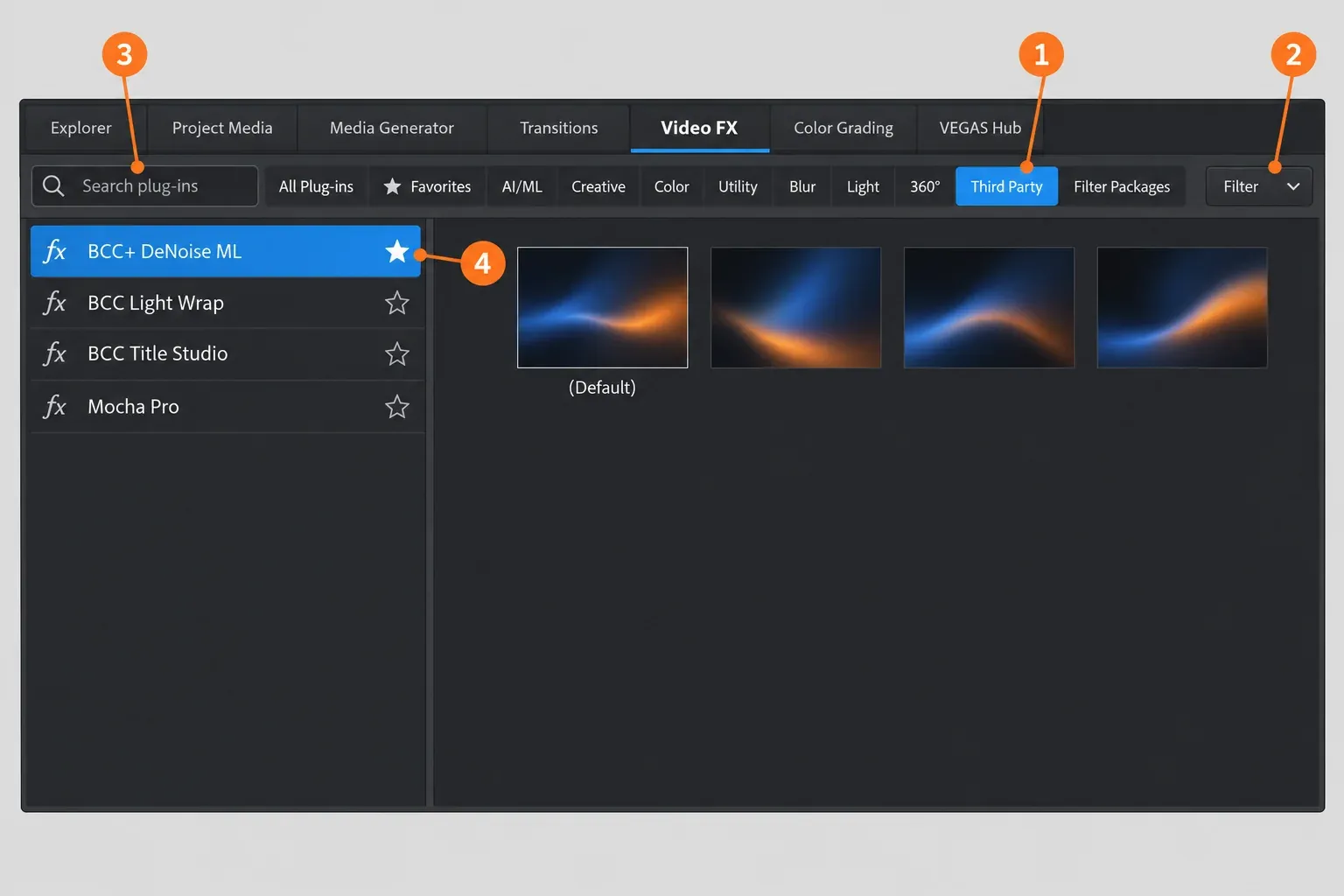Choose the Creative category filter
The height and width of the screenshot is (896, 1344).
coord(598,186)
